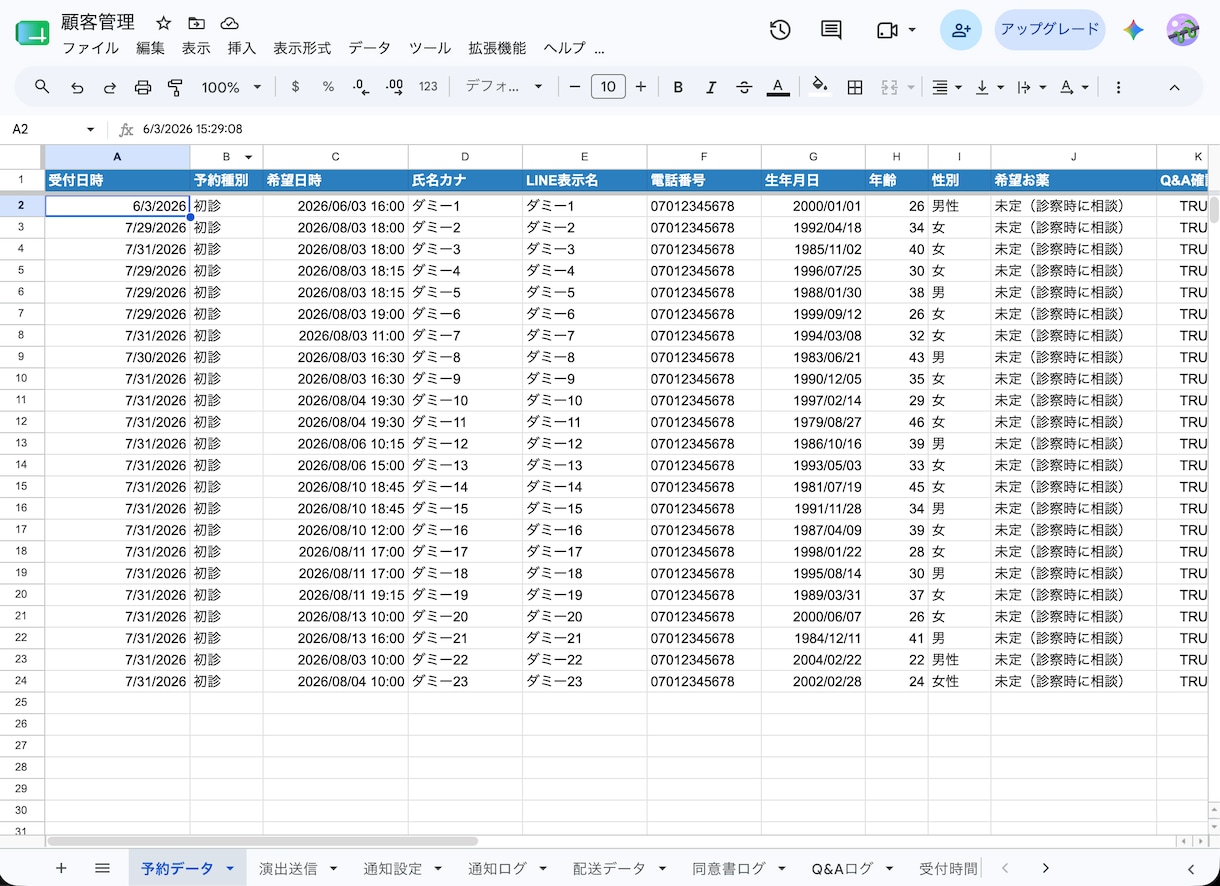Open the font family dropdown
Image resolution: width=1220 pixels, height=886 pixels.
click(x=504, y=87)
